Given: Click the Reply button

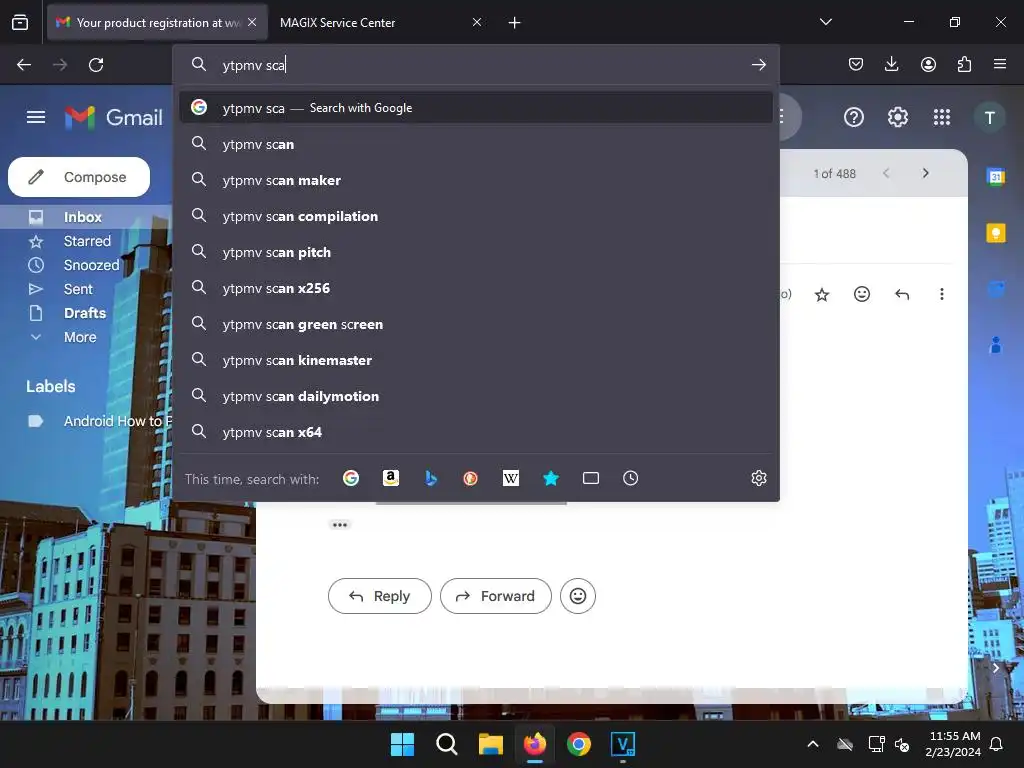Looking at the screenshot, I should click(x=379, y=596).
